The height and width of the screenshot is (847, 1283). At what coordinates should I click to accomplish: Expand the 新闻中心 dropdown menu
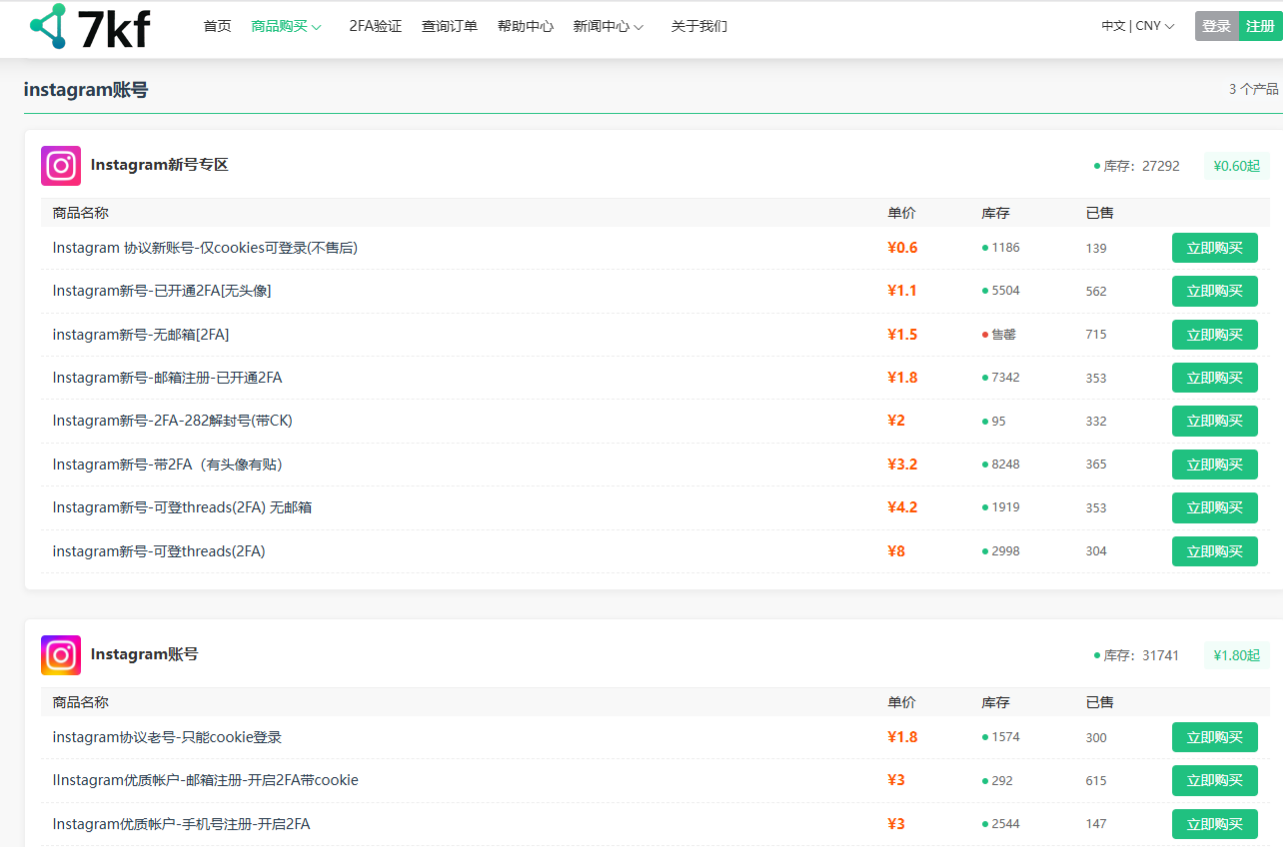(608, 27)
